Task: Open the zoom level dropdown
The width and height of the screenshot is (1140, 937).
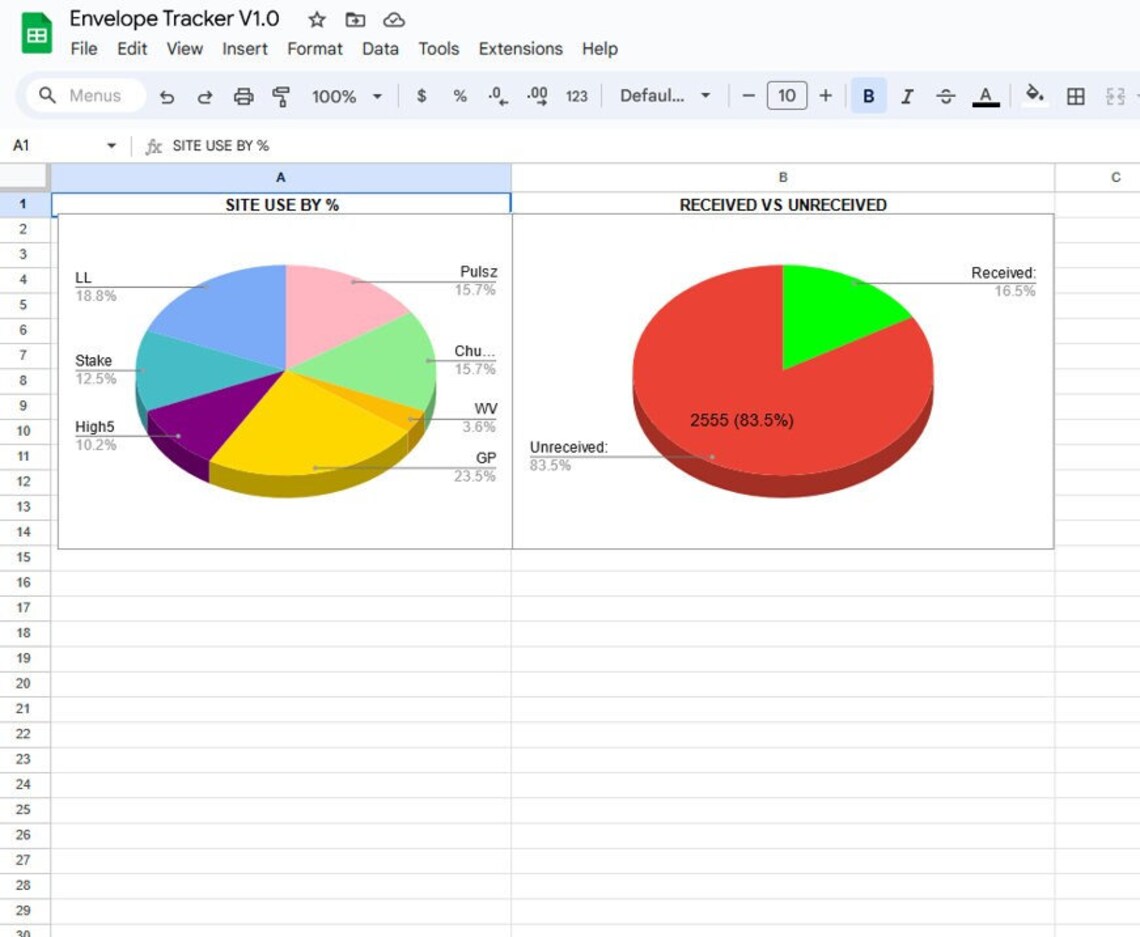Action: [x=345, y=96]
